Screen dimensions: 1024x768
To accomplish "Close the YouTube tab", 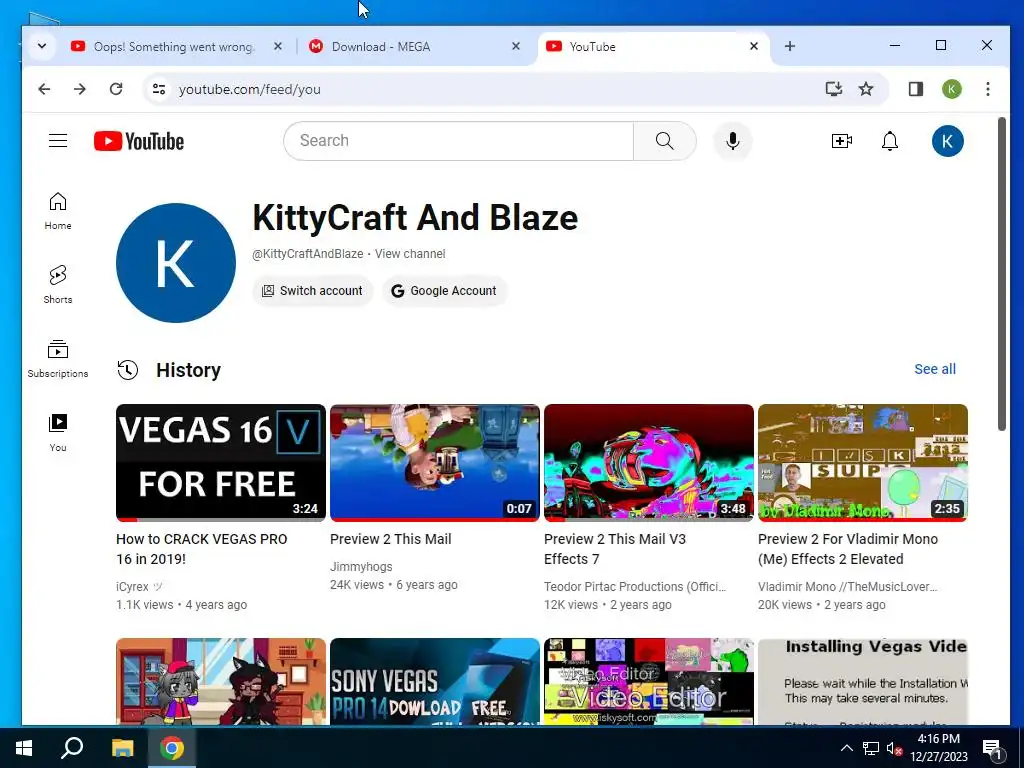I will coord(754,46).
